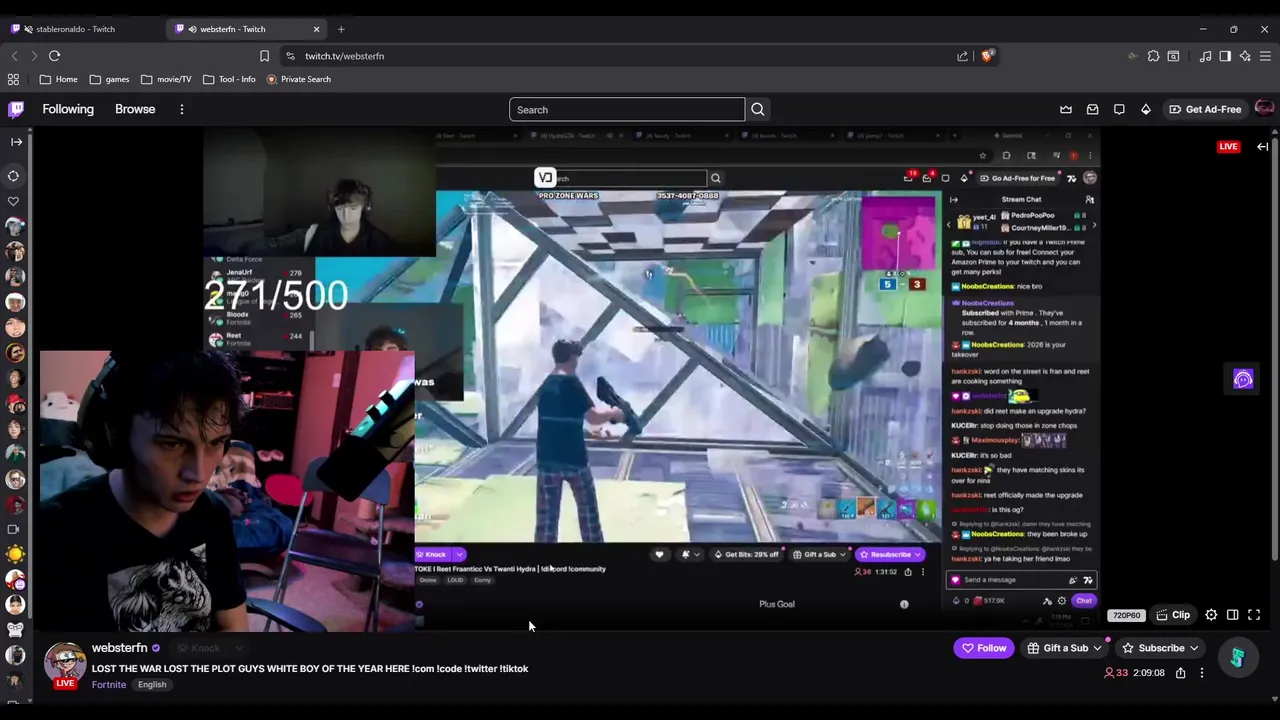Switch to the stableronaldo Twitch browser tab
Viewport: 1280px width, 720px height.
(x=75, y=29)
